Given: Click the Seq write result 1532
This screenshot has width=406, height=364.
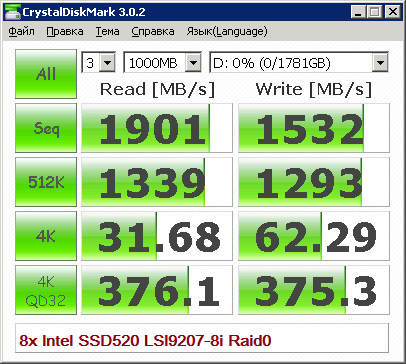Looking at the screenshot, I should [314, 128].
